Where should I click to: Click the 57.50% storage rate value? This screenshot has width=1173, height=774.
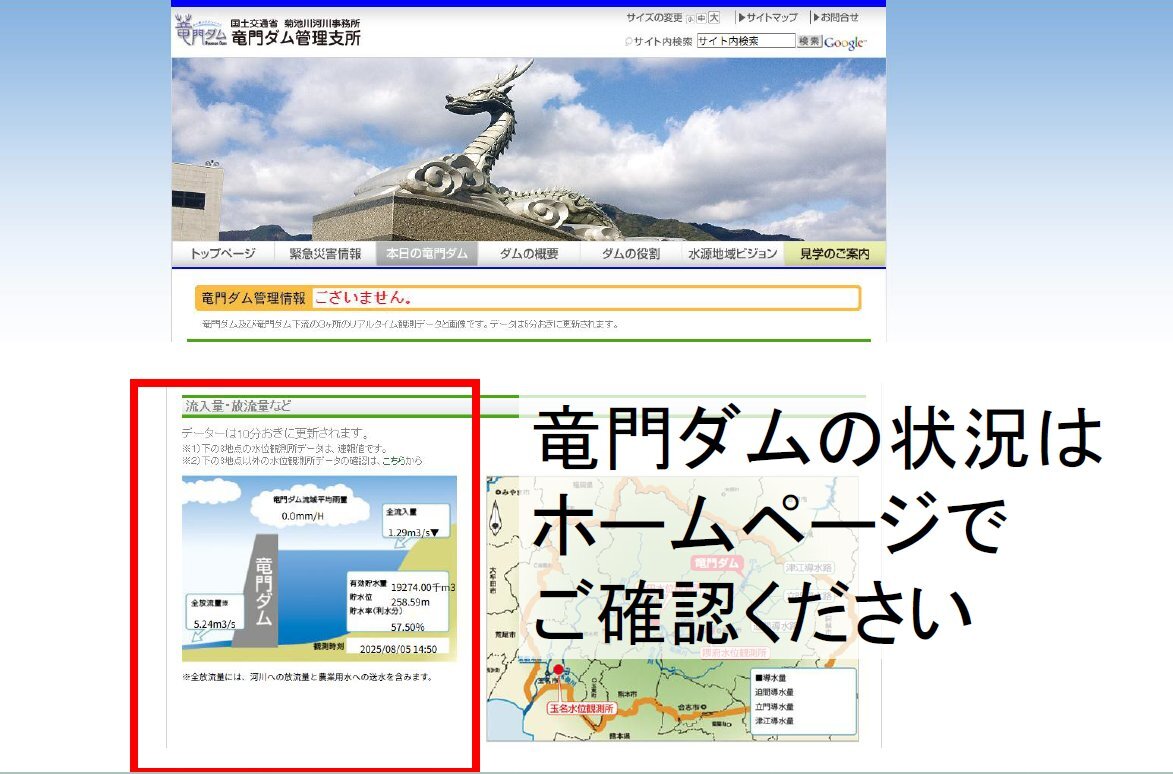pyautogui.click(x=407, y=627)
